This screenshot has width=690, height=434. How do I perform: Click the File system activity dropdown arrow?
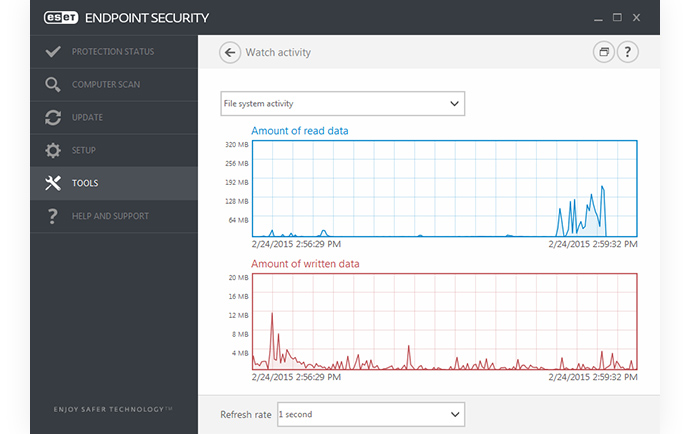454,104
